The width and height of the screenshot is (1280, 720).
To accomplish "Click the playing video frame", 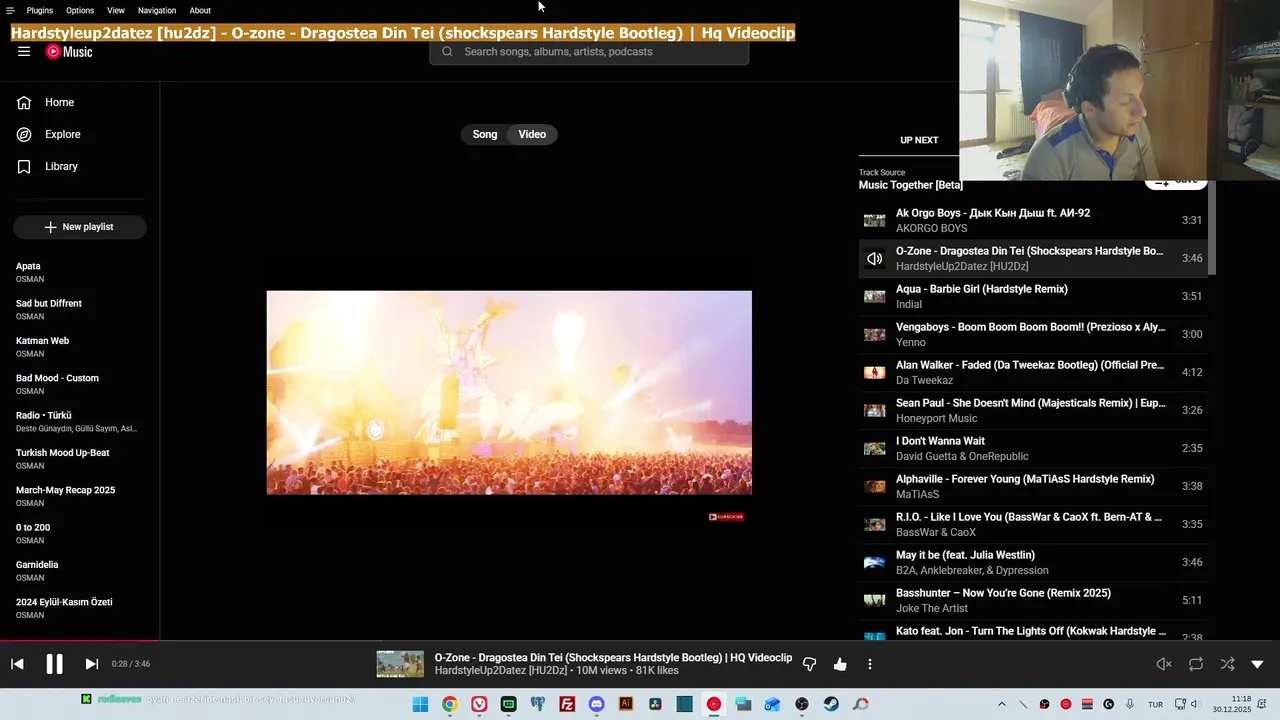I will pos(509,393).
